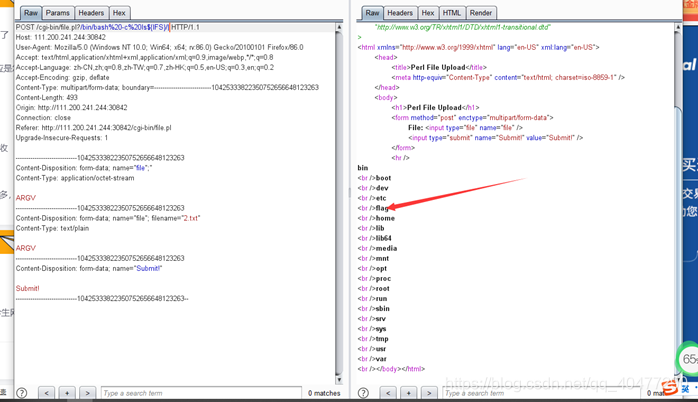Focus the response search term field

pyautogui.click(x=541, y=393)
